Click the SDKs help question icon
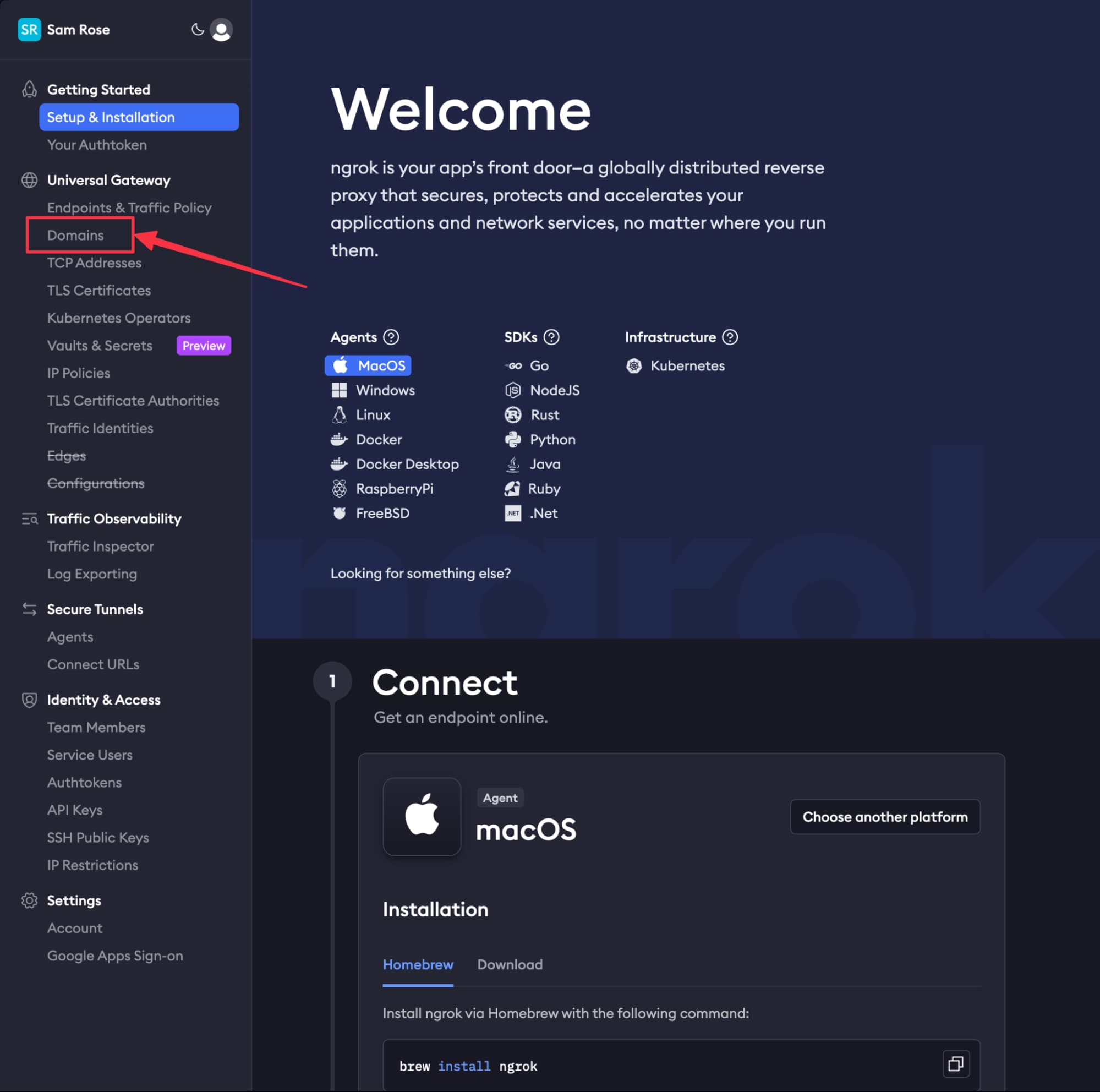Viewport: 1100px width, 1092px height. coord(551,337)
